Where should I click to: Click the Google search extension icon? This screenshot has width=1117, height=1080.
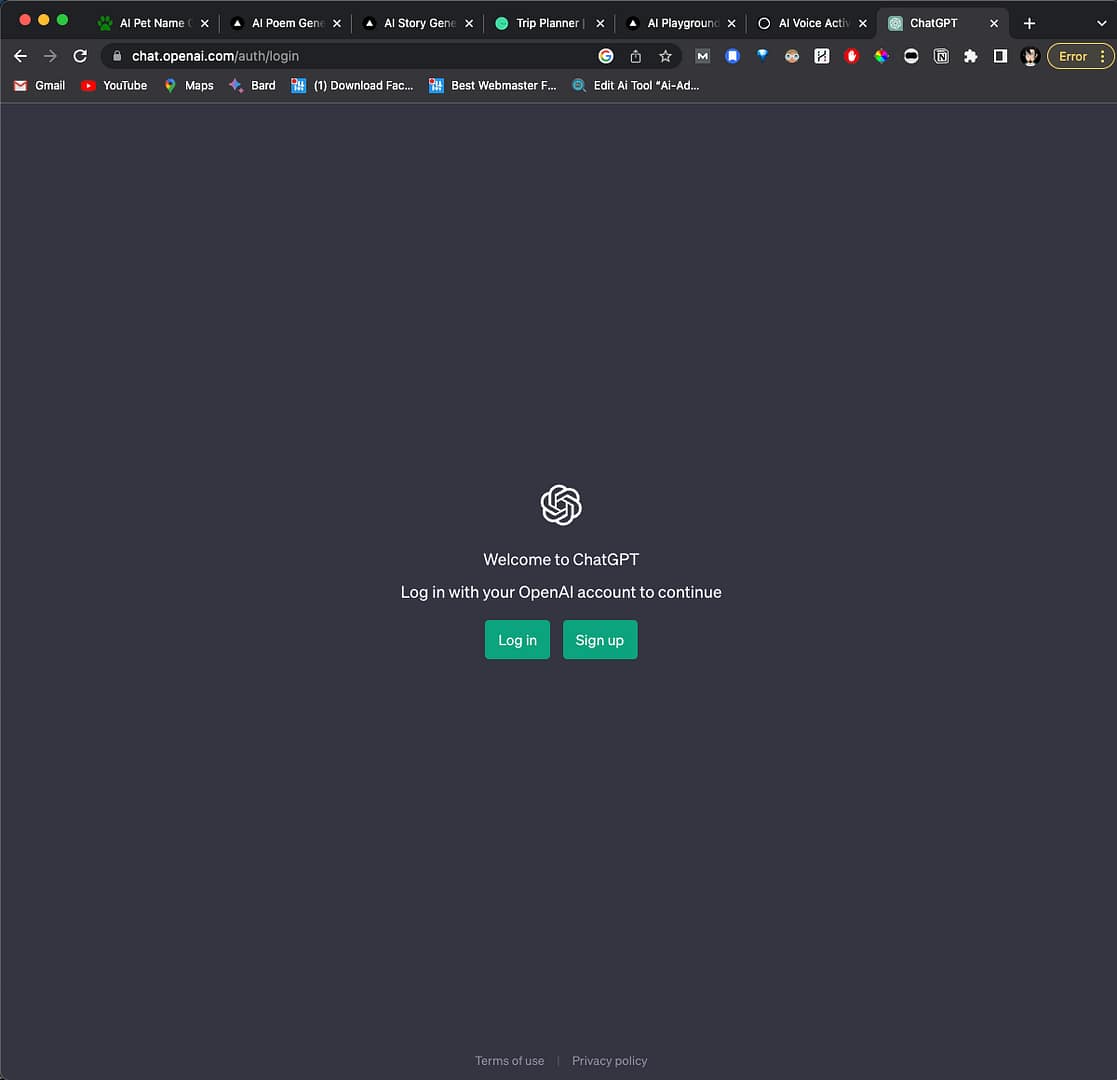(x=606, y=57)
